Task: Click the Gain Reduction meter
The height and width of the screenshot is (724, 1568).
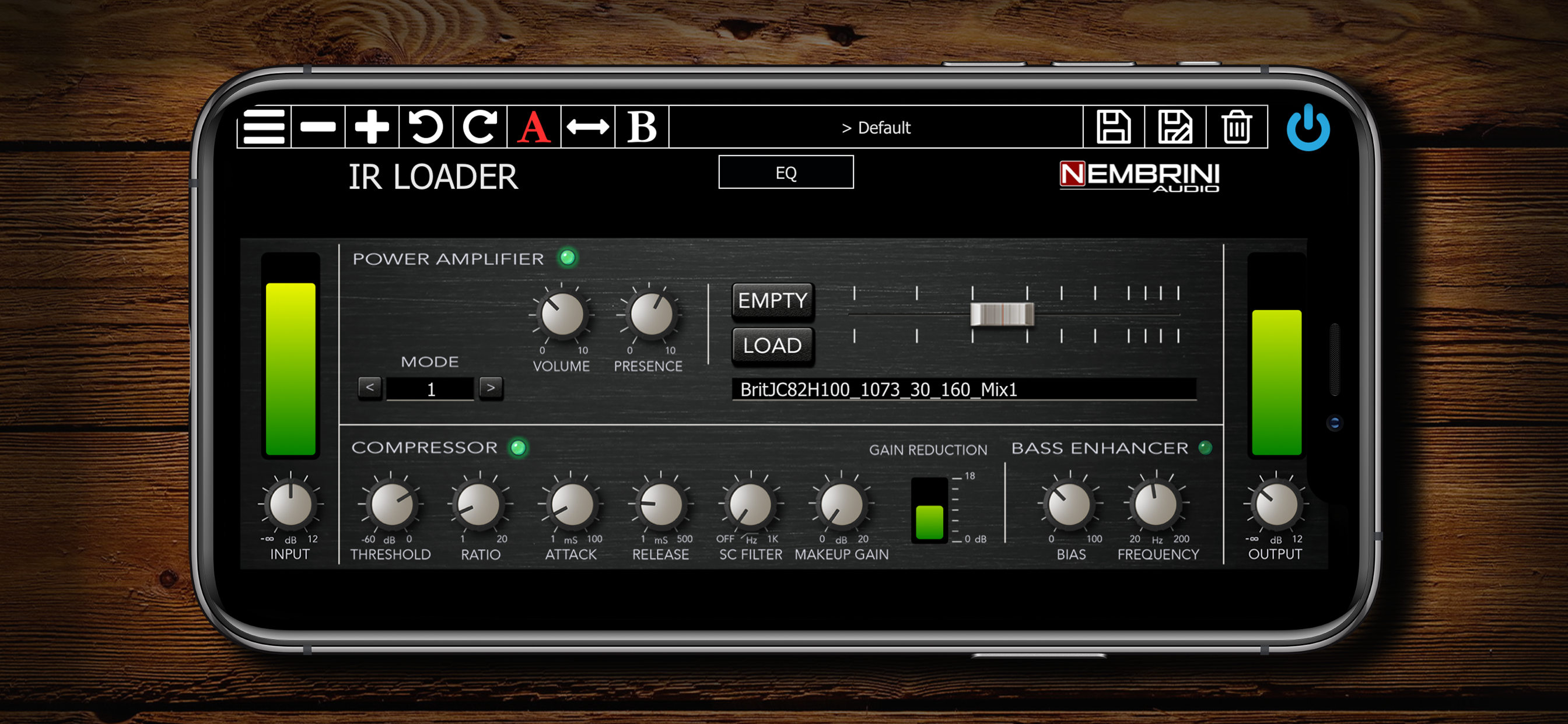Action: (x=929, y=510)
